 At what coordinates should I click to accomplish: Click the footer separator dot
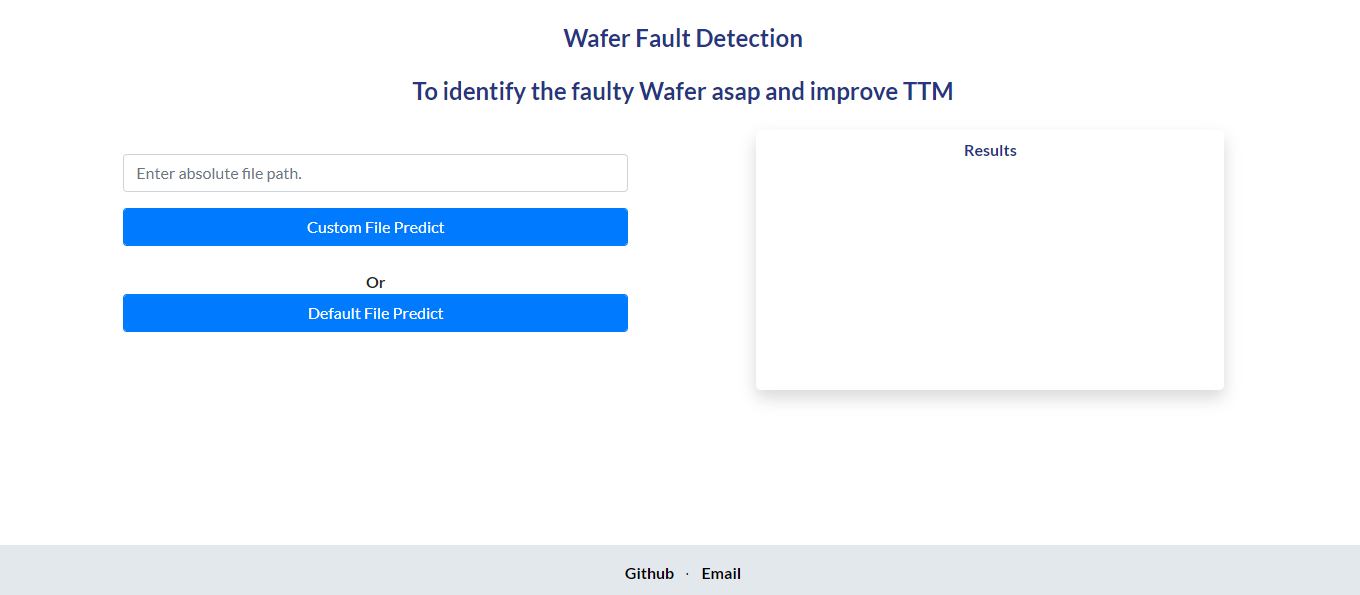[686, 573]
